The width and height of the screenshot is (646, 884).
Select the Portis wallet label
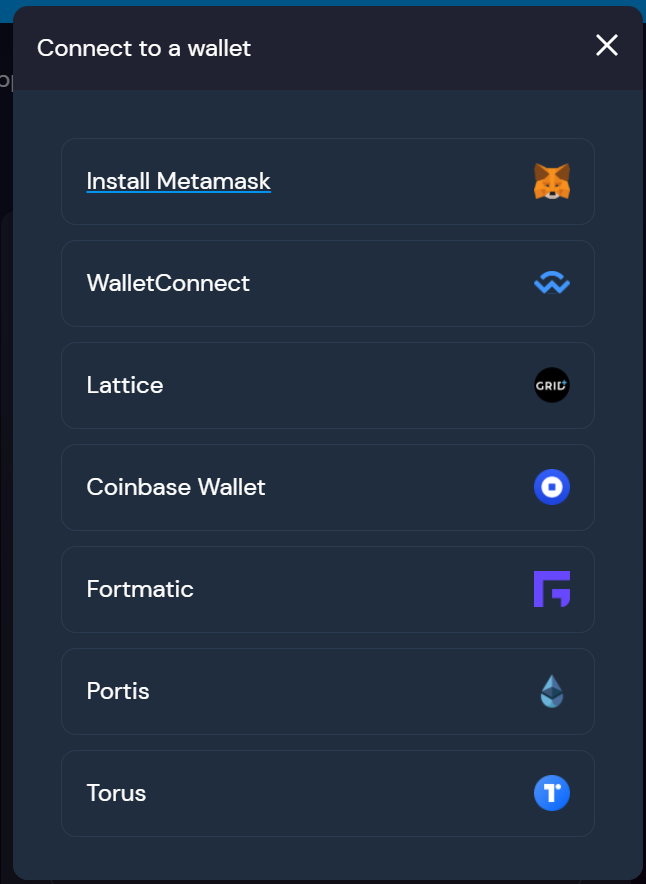pos(118,691)
